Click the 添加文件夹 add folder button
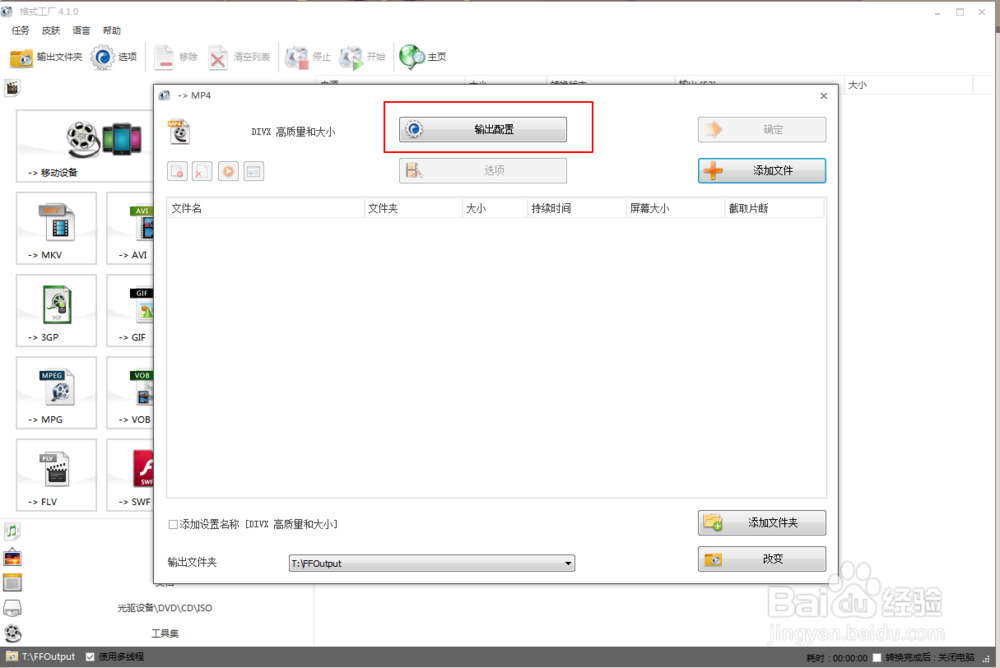 click(x=761, y=523)
